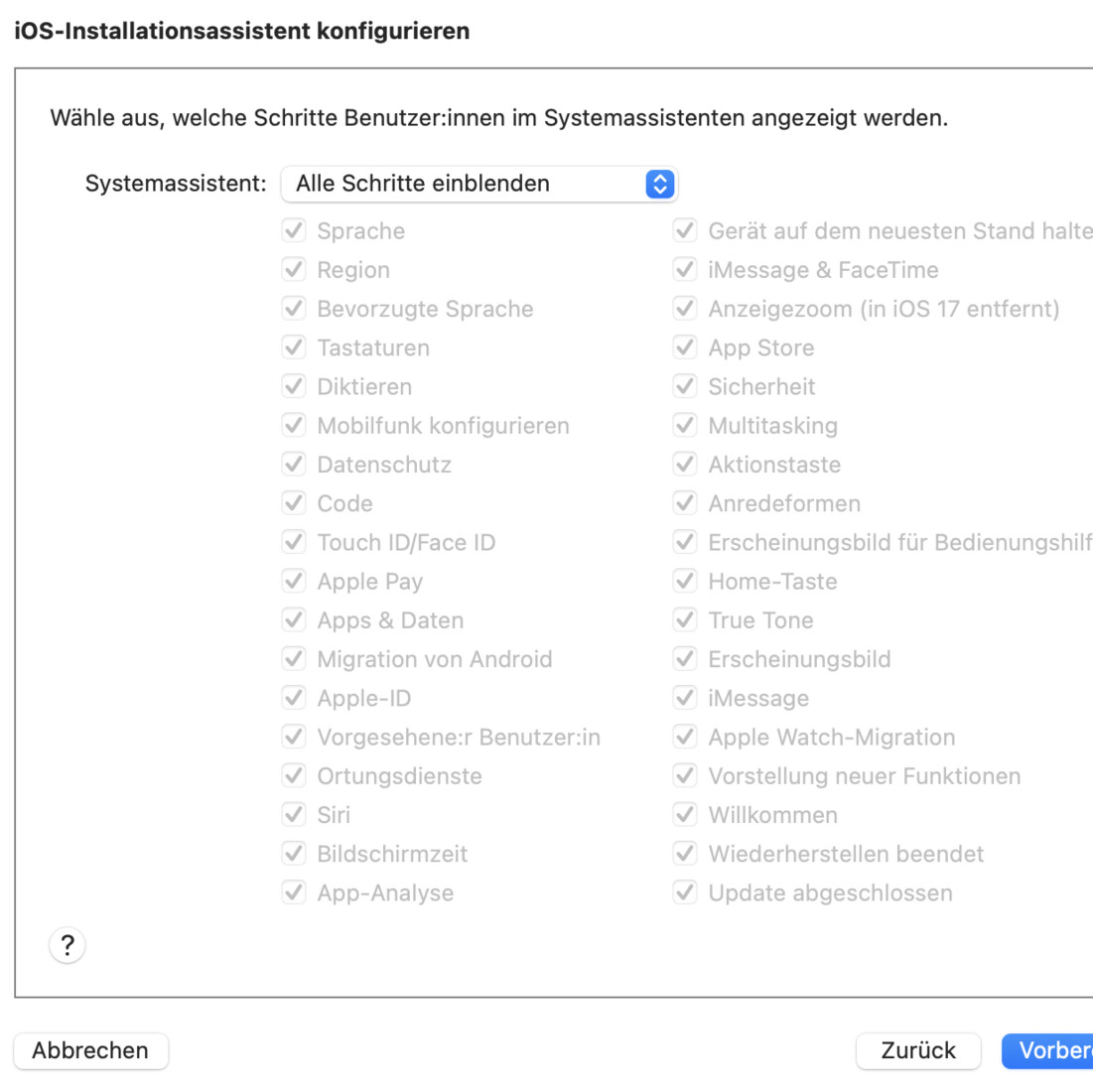Toggle the Region checkbox

coord(294,269)
